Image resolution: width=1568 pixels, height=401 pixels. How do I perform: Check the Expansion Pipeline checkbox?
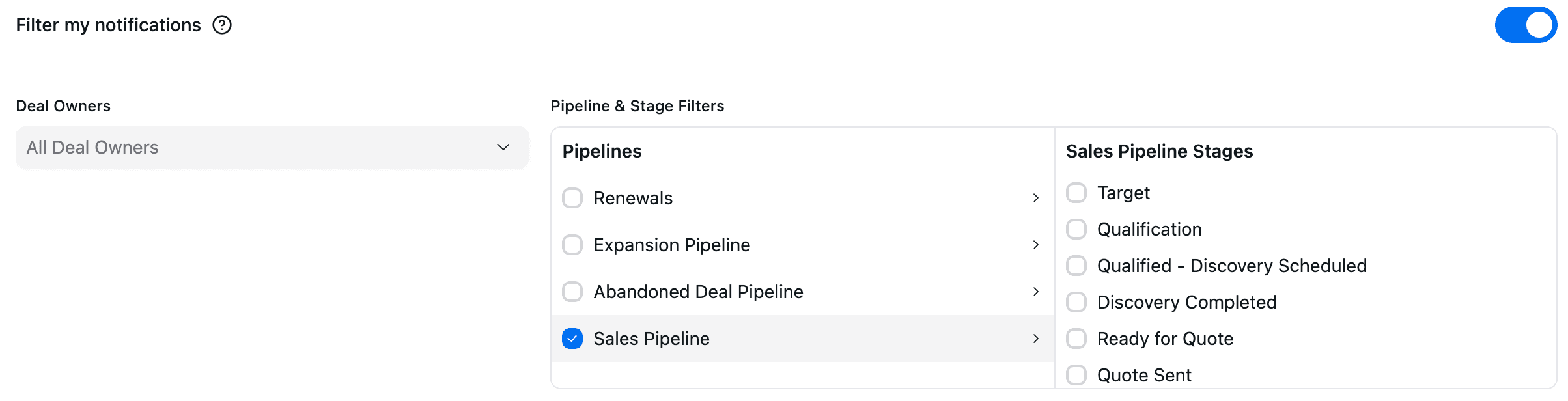(x=572, y=245)
